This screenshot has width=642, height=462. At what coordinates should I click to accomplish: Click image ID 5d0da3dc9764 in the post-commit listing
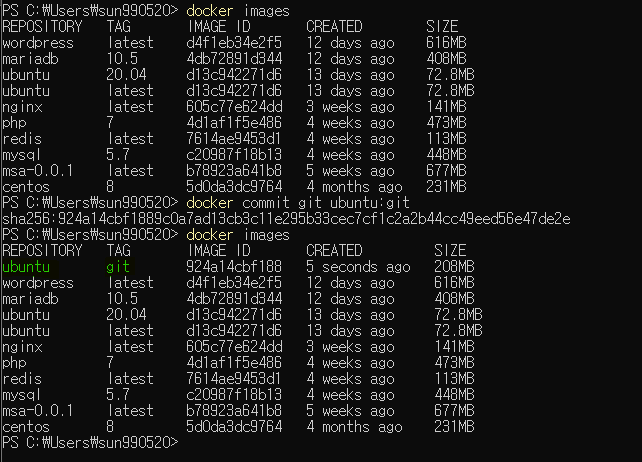coord(234,427)
